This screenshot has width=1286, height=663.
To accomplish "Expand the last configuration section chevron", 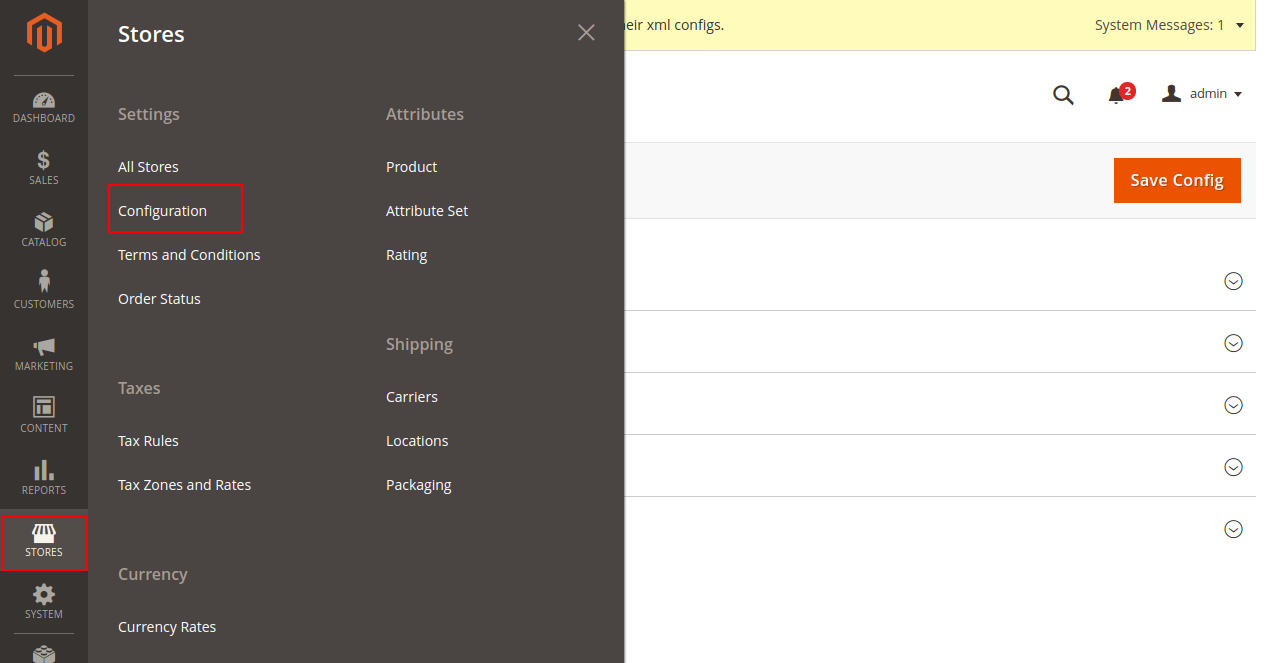I will point(1233,529).
